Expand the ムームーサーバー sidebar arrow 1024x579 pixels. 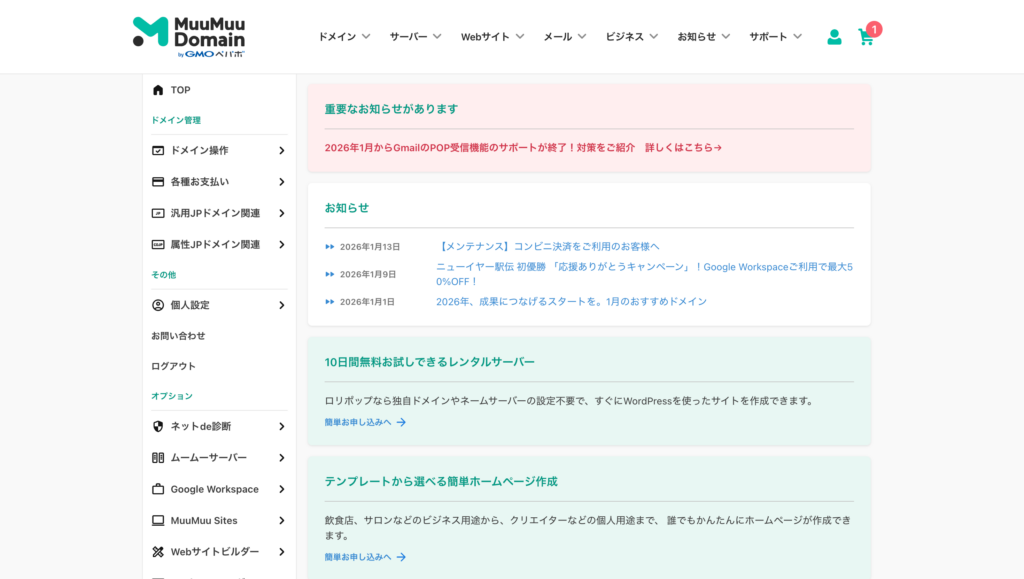click(x=282, y=458)
